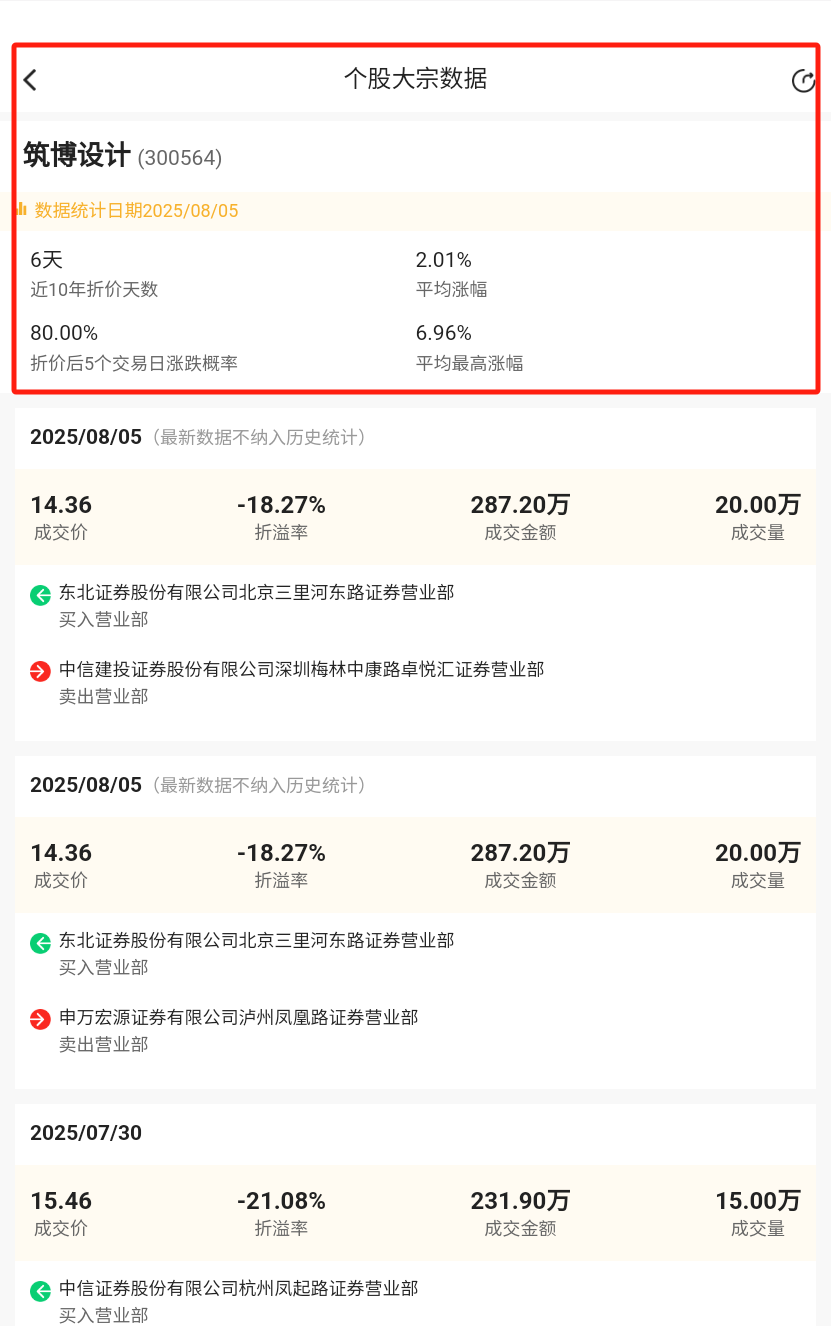Open 中信建投证券深圳梅林中康路 branch details
The width and height of the screenshot is (831, 1326).
click(301, 669)
